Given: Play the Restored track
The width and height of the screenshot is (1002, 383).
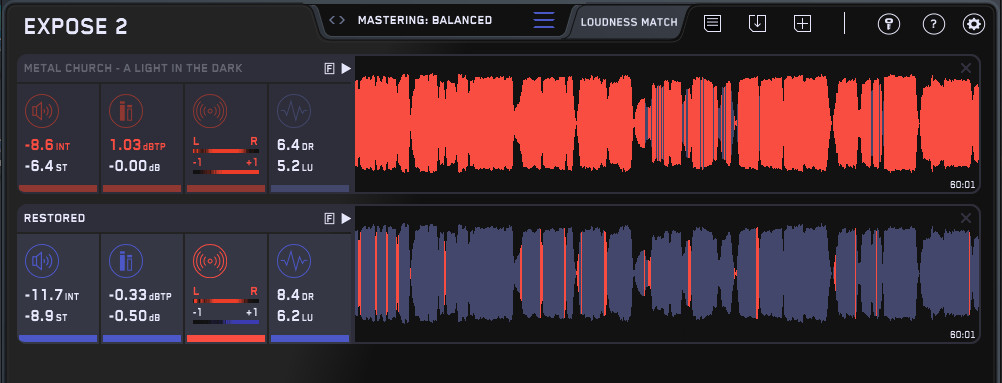Looking at the screenshot, I should click(346, 218).
